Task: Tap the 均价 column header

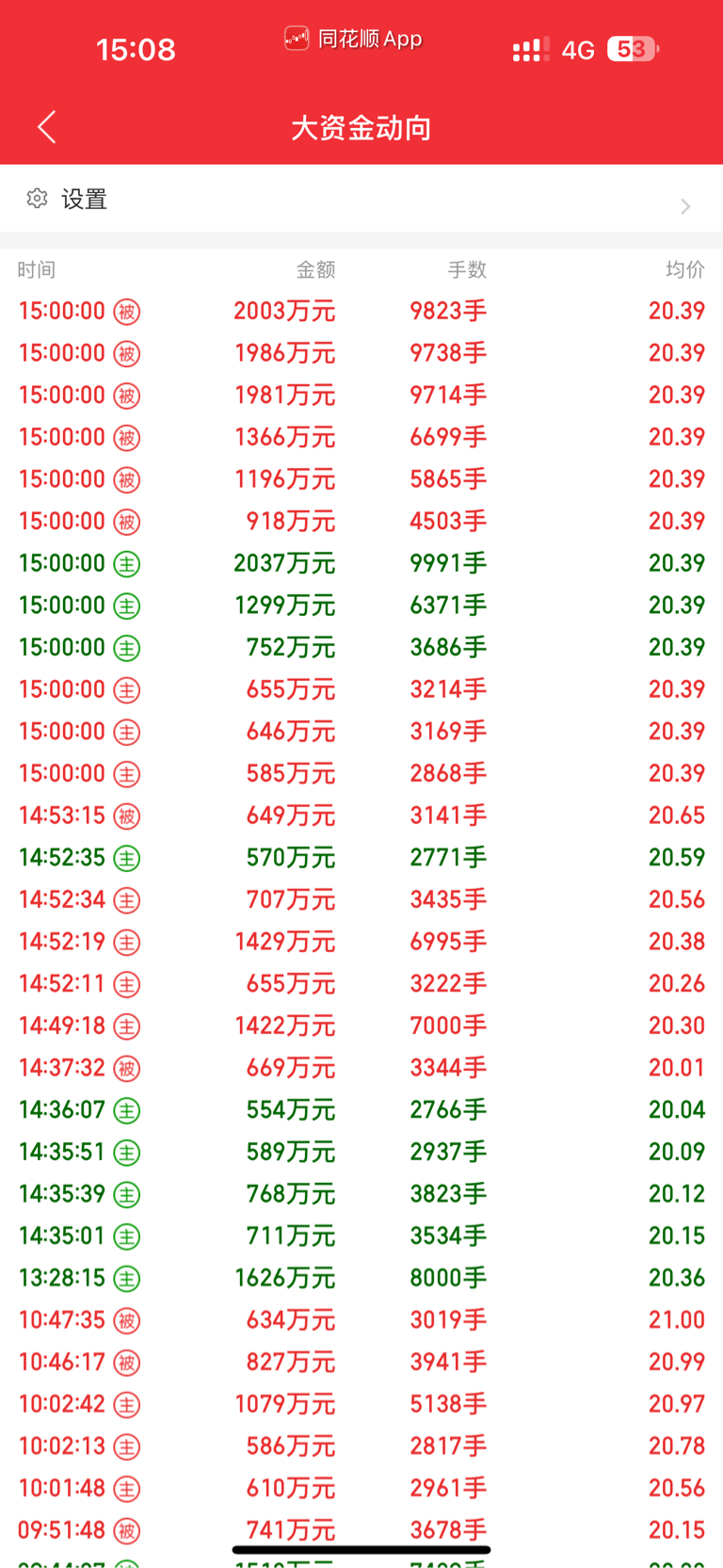Action: (685, 270)
